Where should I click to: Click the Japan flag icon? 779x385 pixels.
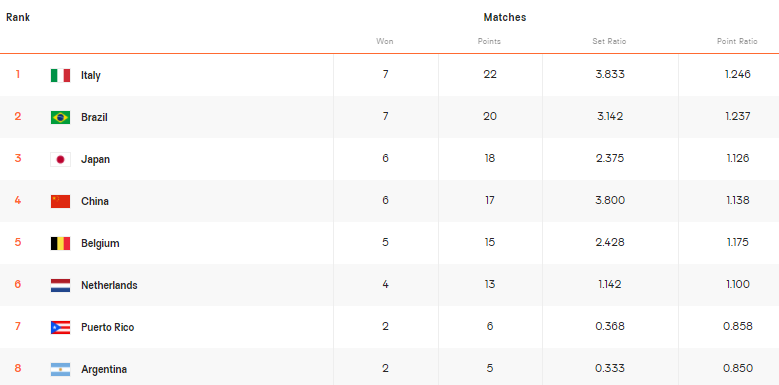[x=60, y=159]
